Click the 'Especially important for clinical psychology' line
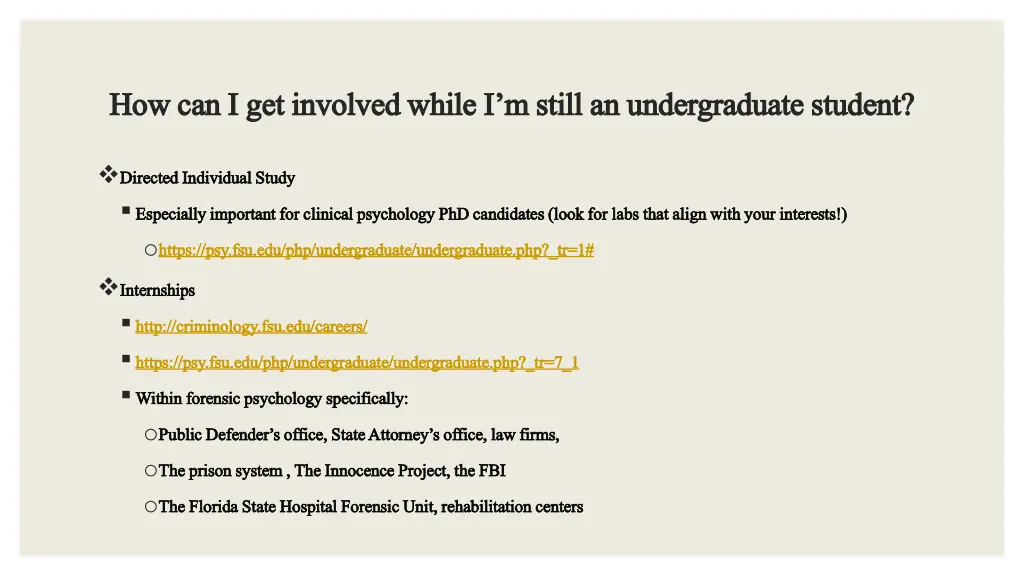The width and height of the screenshot is (1024, 576). [491, 214]
